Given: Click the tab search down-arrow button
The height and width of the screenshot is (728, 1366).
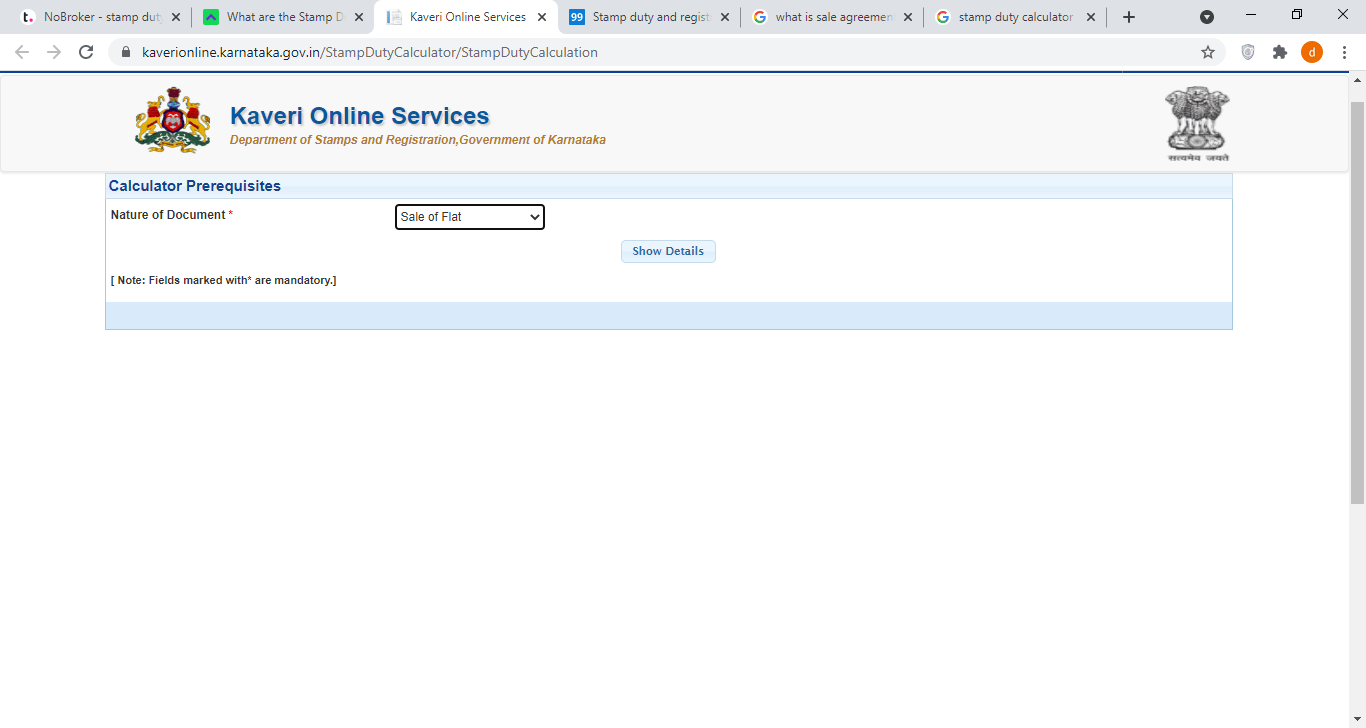Looking at the screenshot, I should tap(1207, 17).
